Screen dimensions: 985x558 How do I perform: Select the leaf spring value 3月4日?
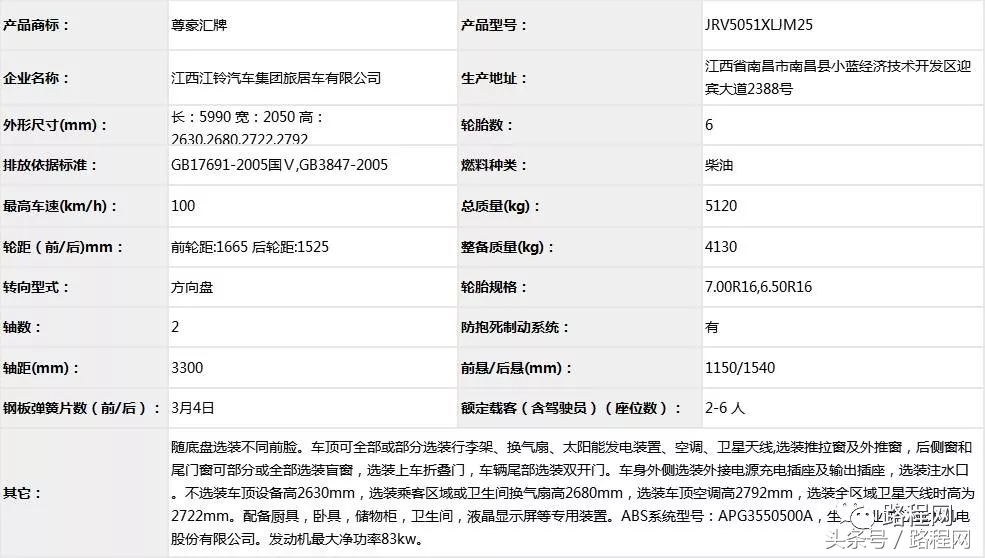(x=193, y=408)
